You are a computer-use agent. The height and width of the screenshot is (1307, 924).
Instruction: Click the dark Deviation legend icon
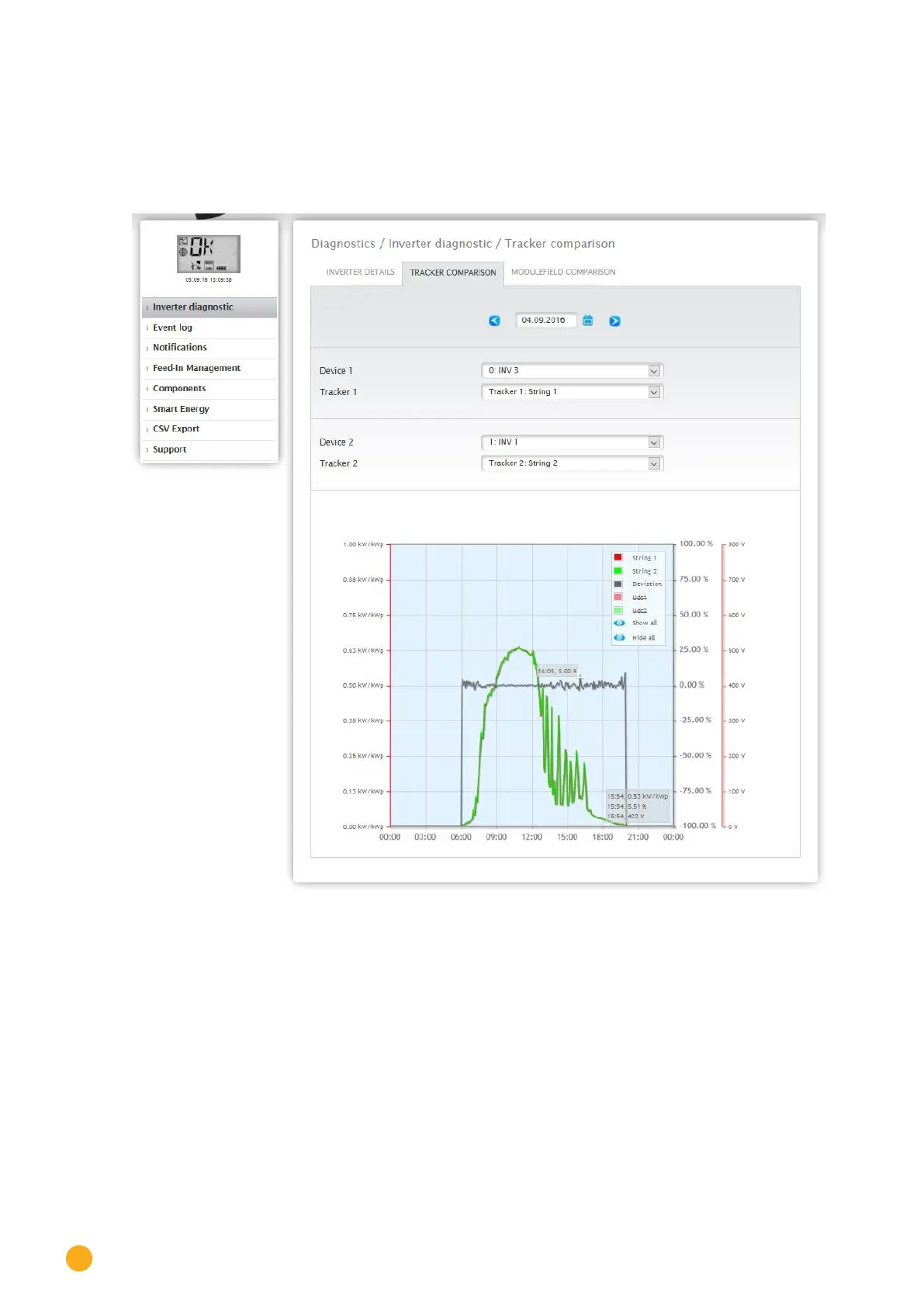click(618, 584)
